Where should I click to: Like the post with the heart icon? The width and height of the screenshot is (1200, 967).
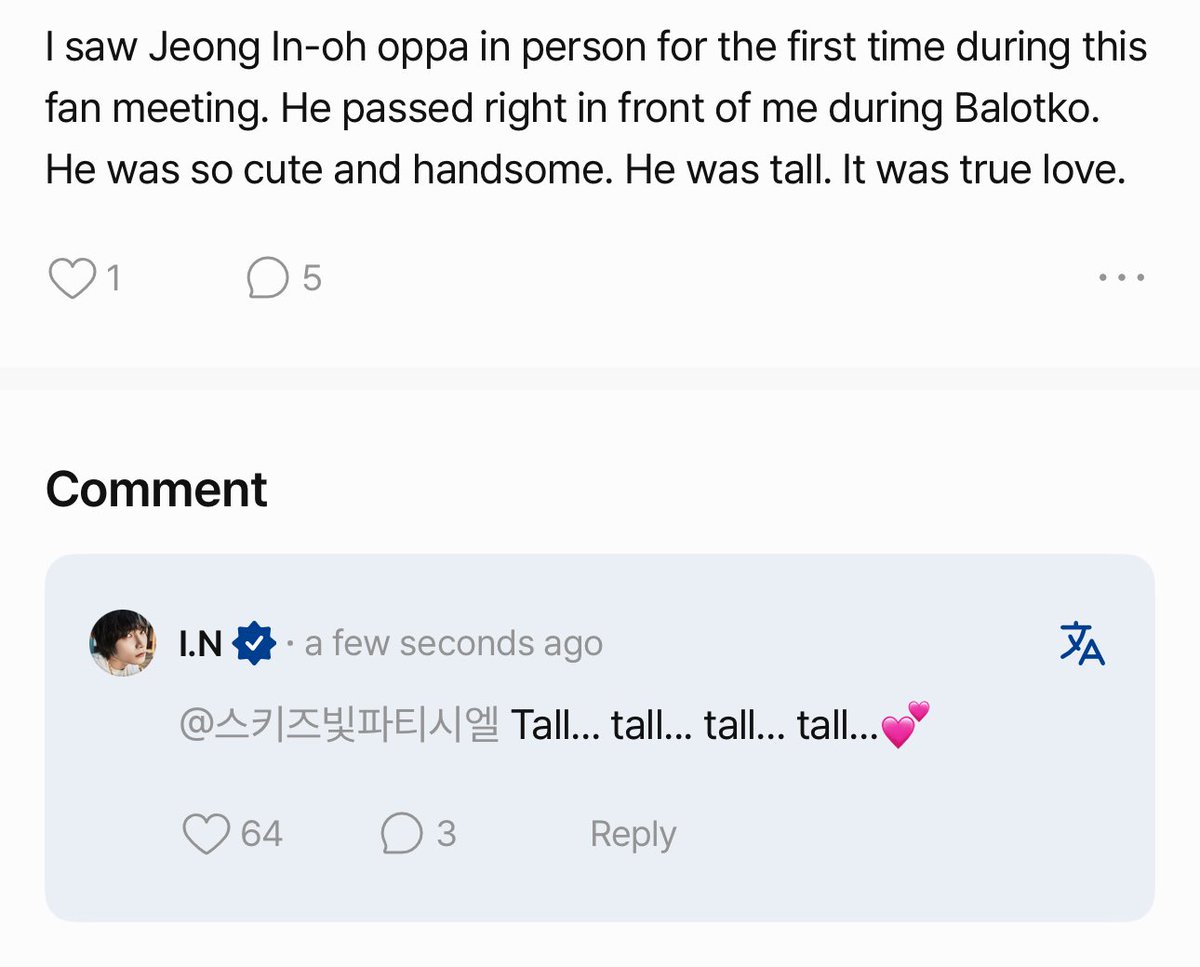pos(71,278)
